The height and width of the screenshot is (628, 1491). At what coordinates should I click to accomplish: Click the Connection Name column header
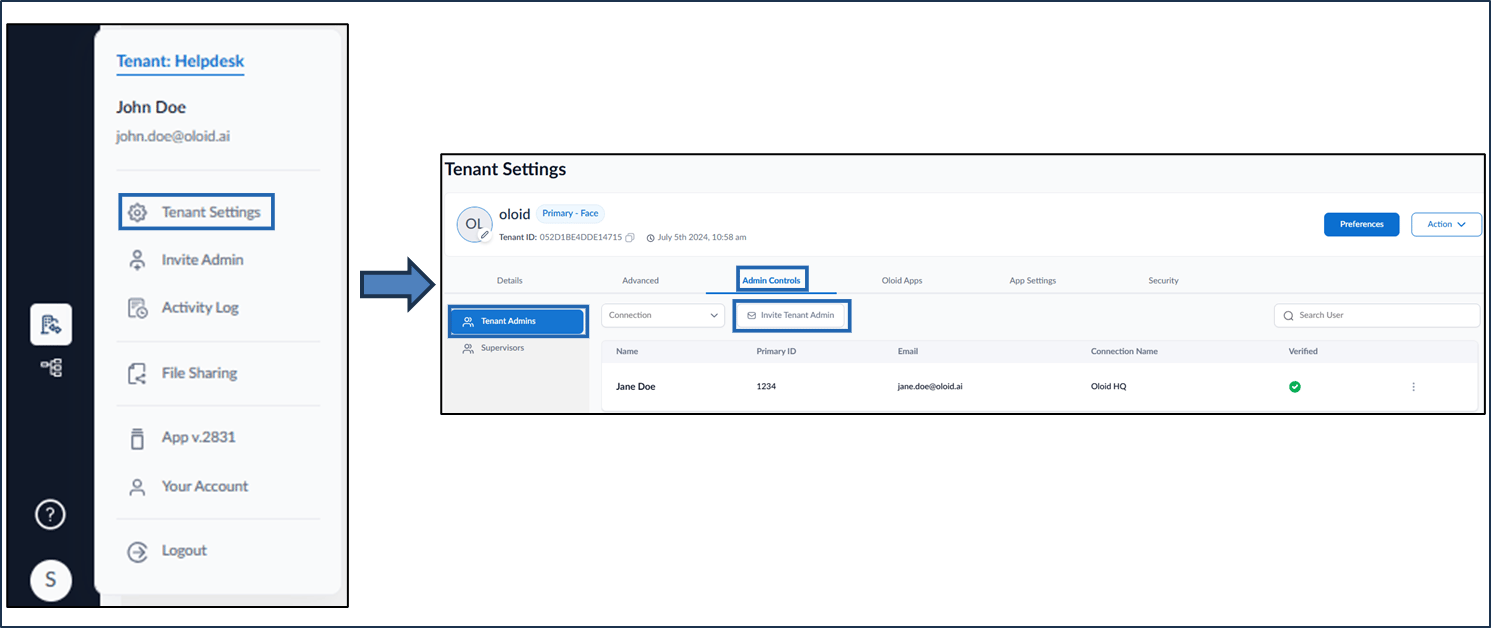(1124, 352)
